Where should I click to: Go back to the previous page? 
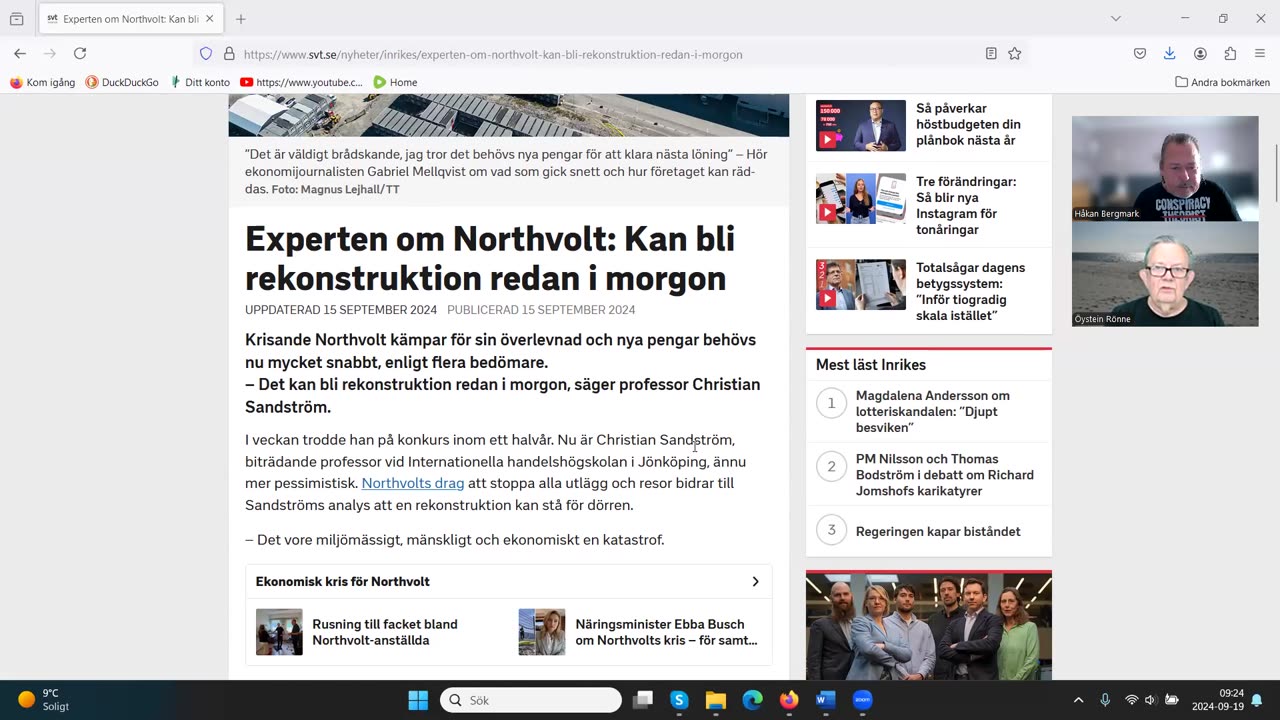[x=20, y=53]
